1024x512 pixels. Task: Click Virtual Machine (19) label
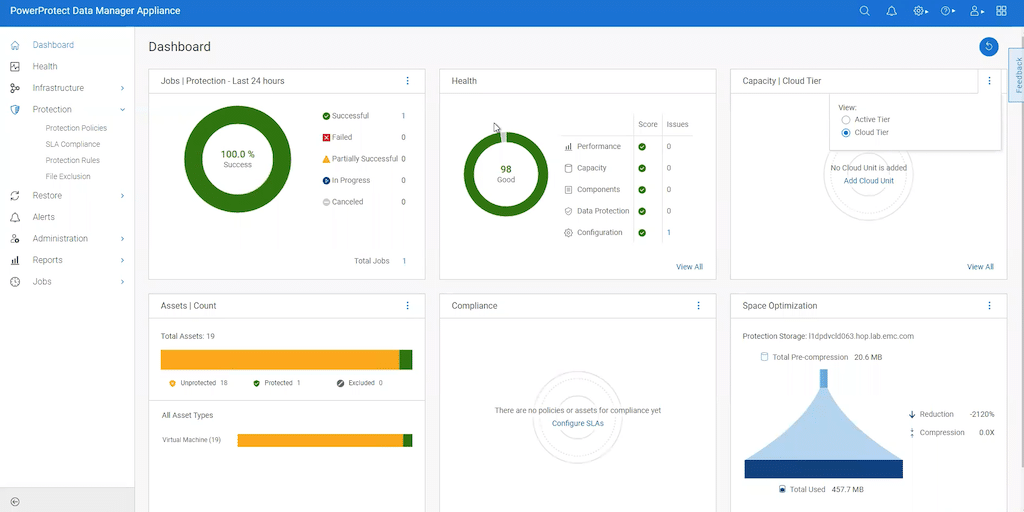191,440
